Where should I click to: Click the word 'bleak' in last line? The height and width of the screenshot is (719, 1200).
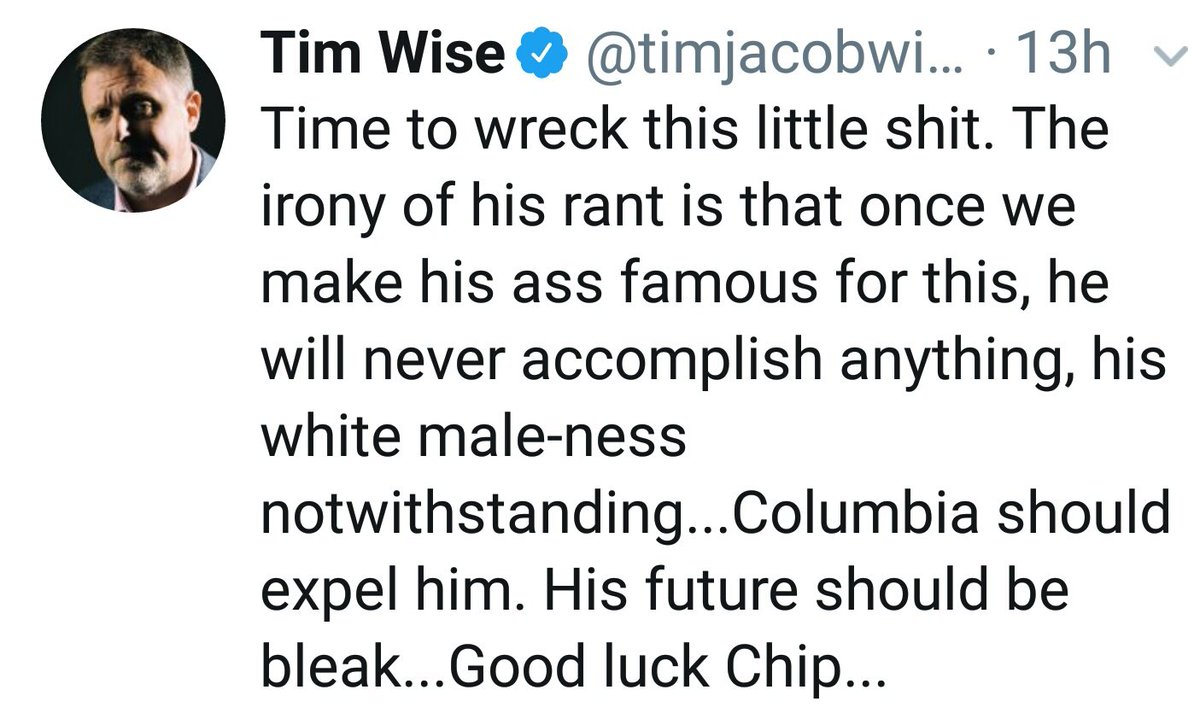(328, 665)
